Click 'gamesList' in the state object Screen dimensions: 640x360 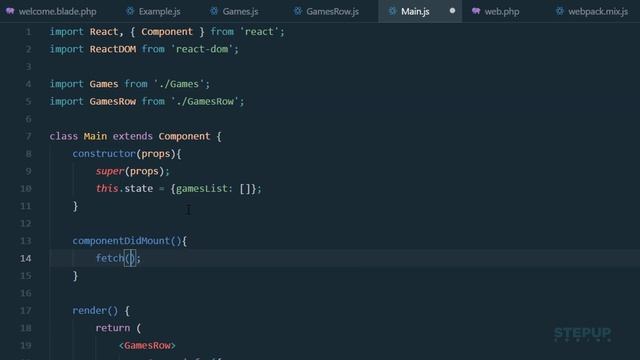click(x=201, y=189)
